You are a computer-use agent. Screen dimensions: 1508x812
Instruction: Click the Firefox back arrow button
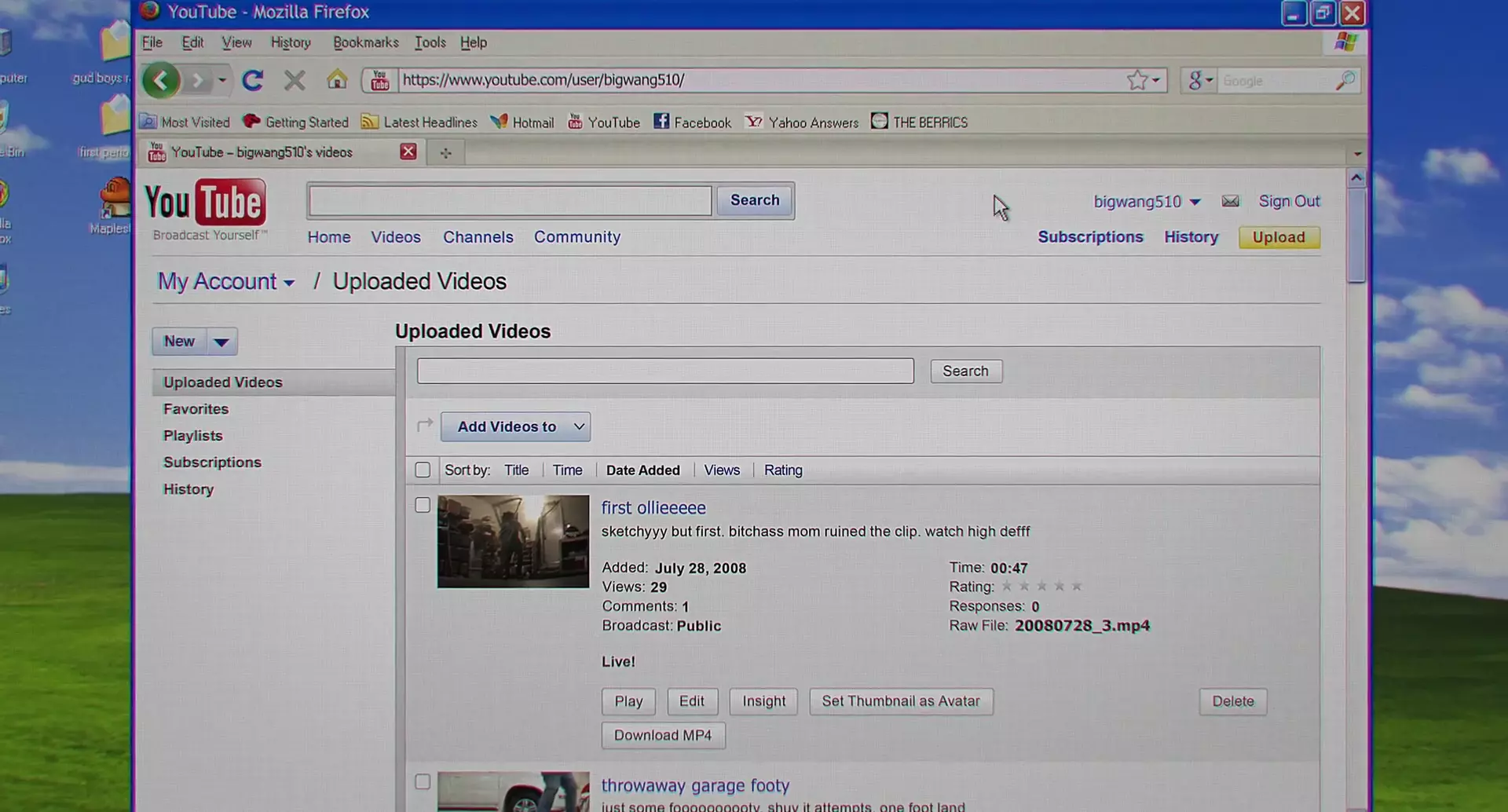(161, 80)
